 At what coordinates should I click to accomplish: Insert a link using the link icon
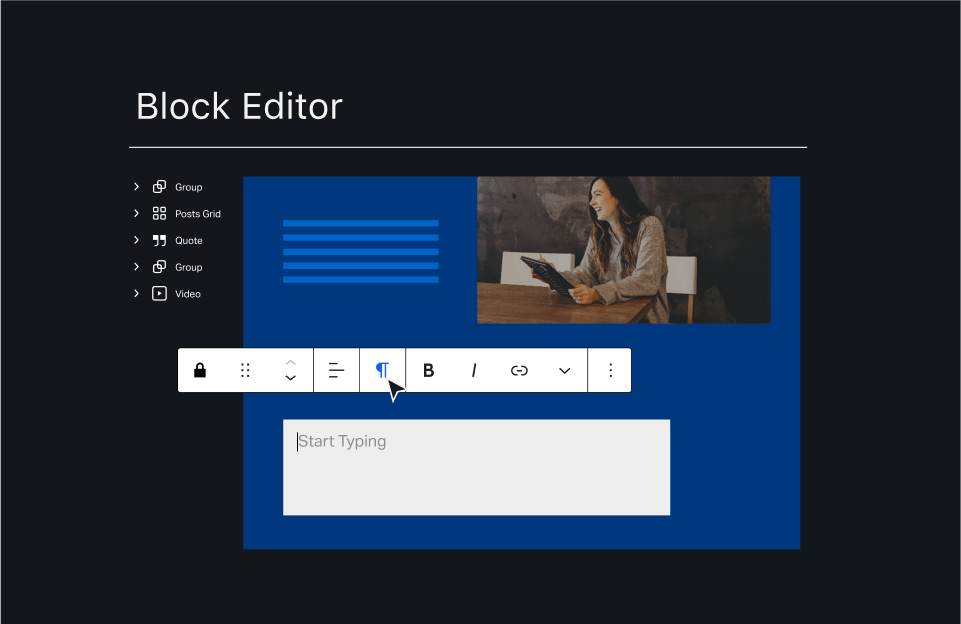coord(519,370)
